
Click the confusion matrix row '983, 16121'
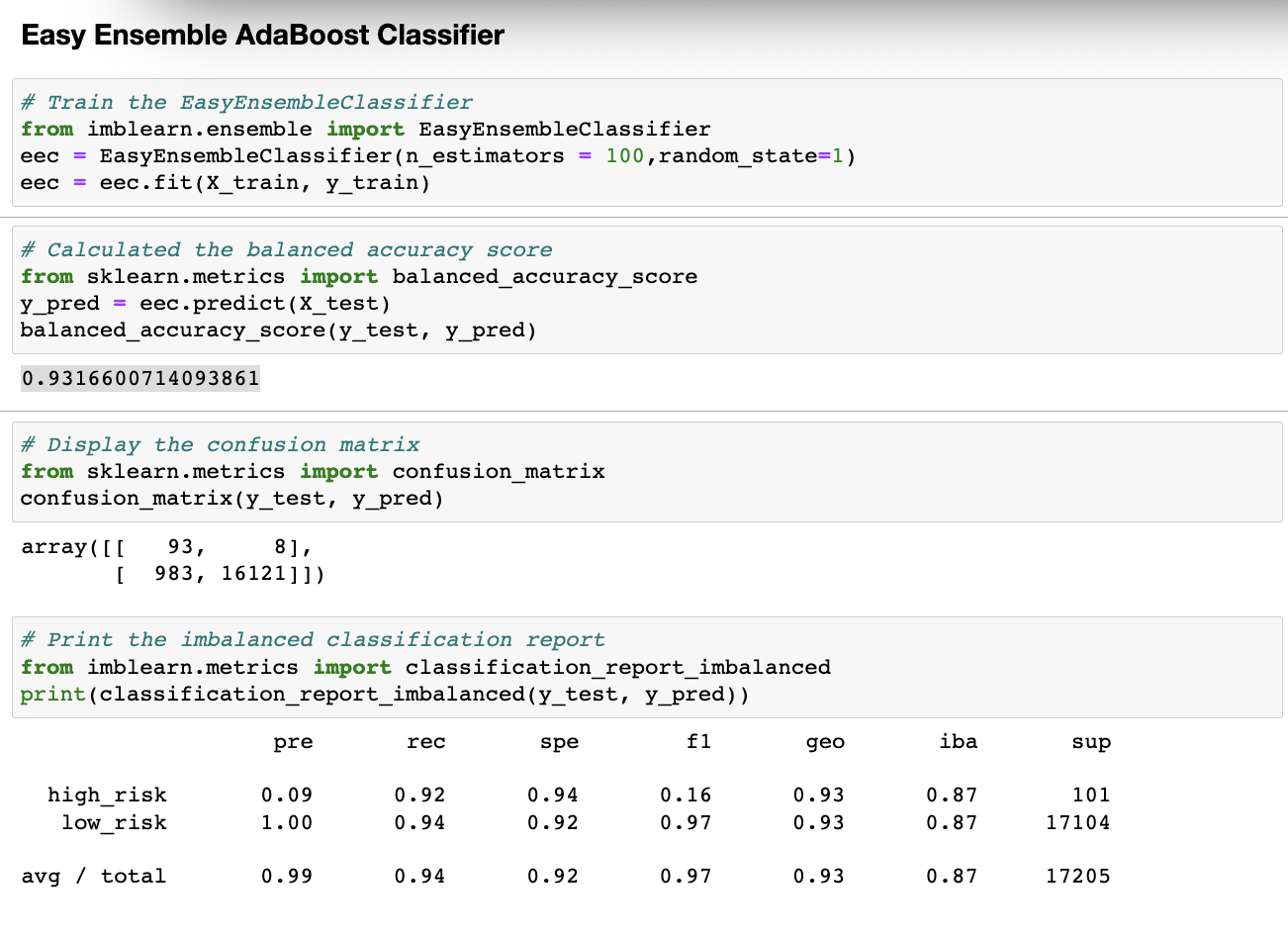click(220, 574)
